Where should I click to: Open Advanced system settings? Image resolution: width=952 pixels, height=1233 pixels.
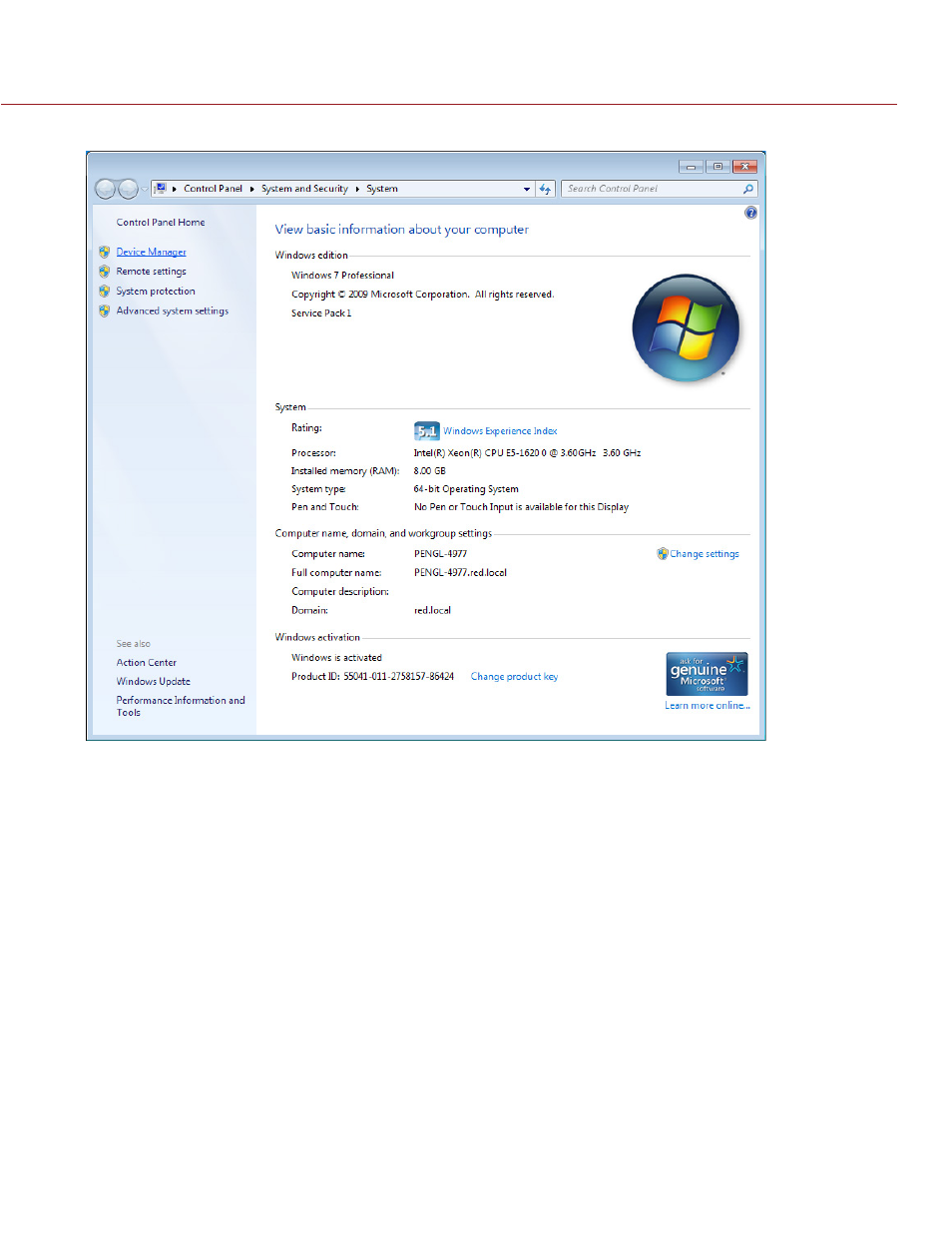pos(172,311)
